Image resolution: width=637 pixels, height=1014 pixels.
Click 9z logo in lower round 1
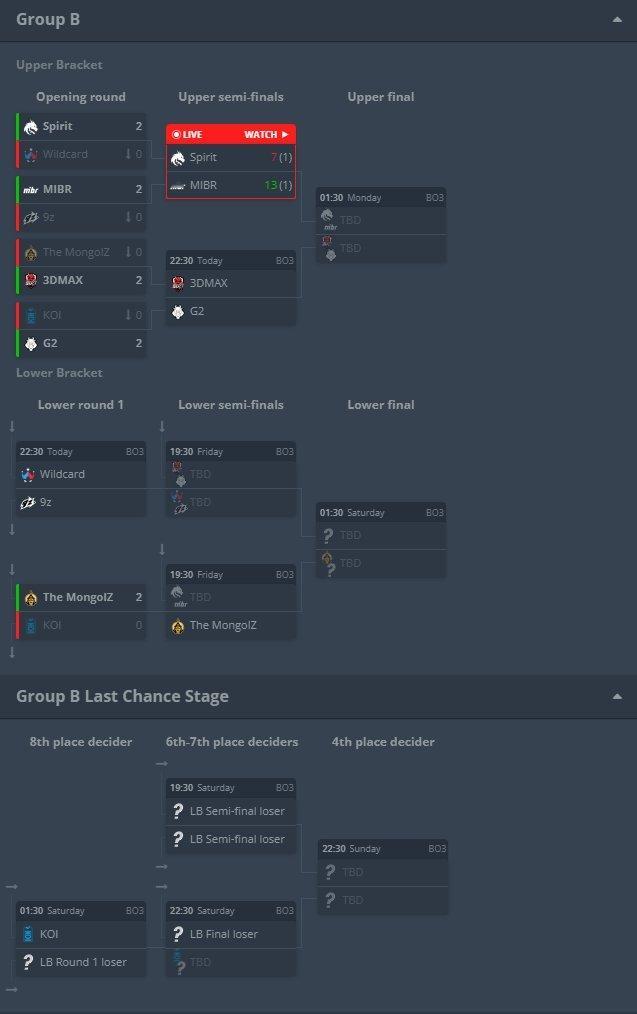pos(28,502)
